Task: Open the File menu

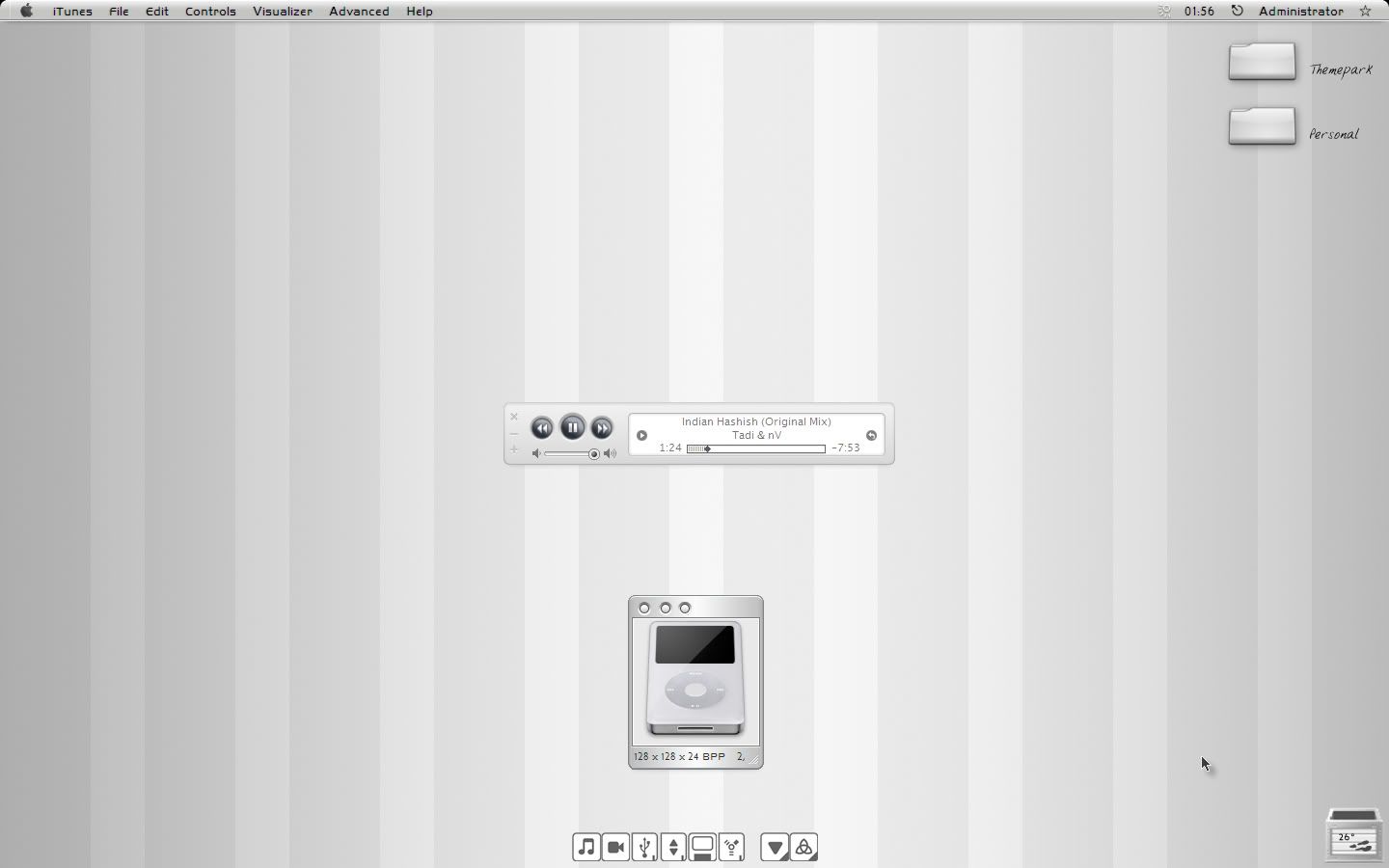Action: (119, 12)
